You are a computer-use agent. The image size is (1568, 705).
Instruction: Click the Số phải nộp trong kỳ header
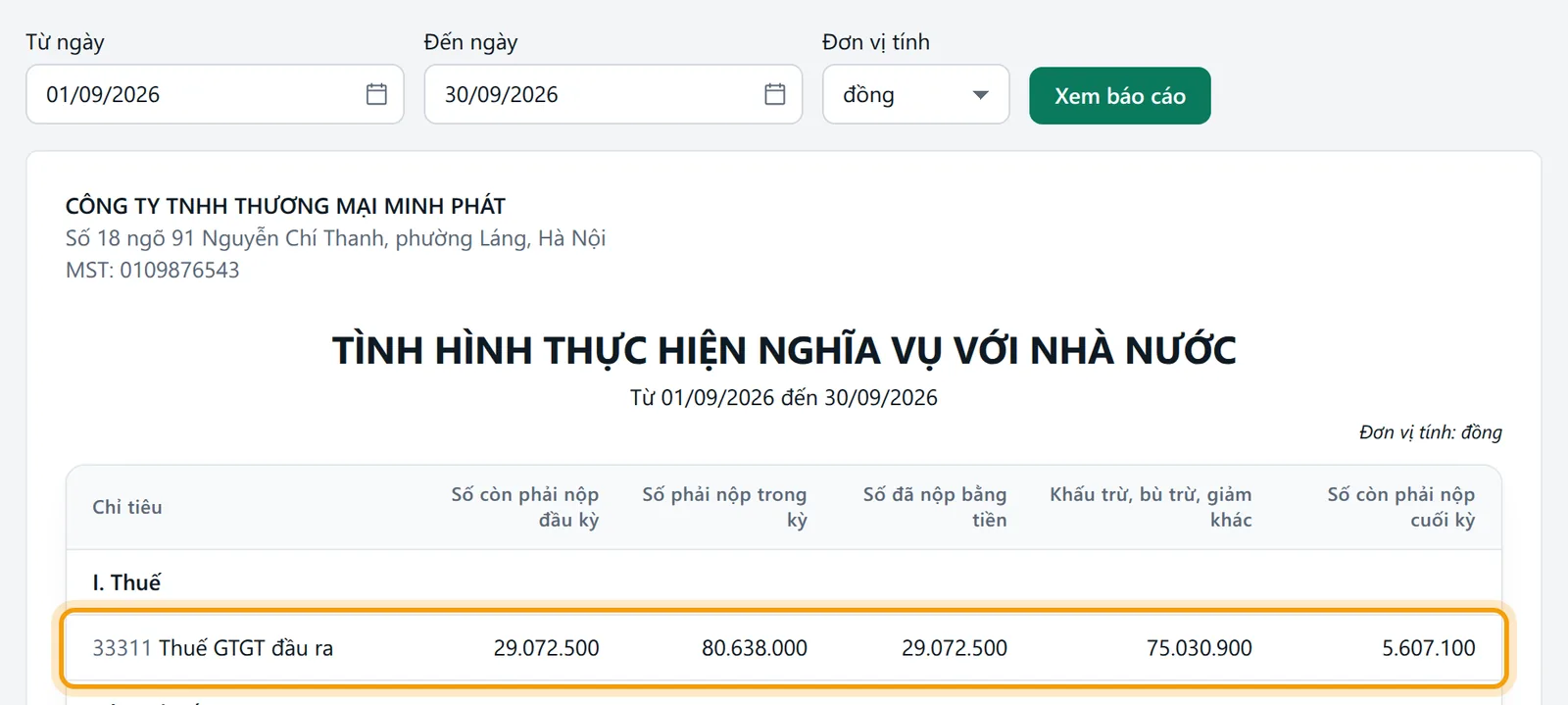[724, 507]
